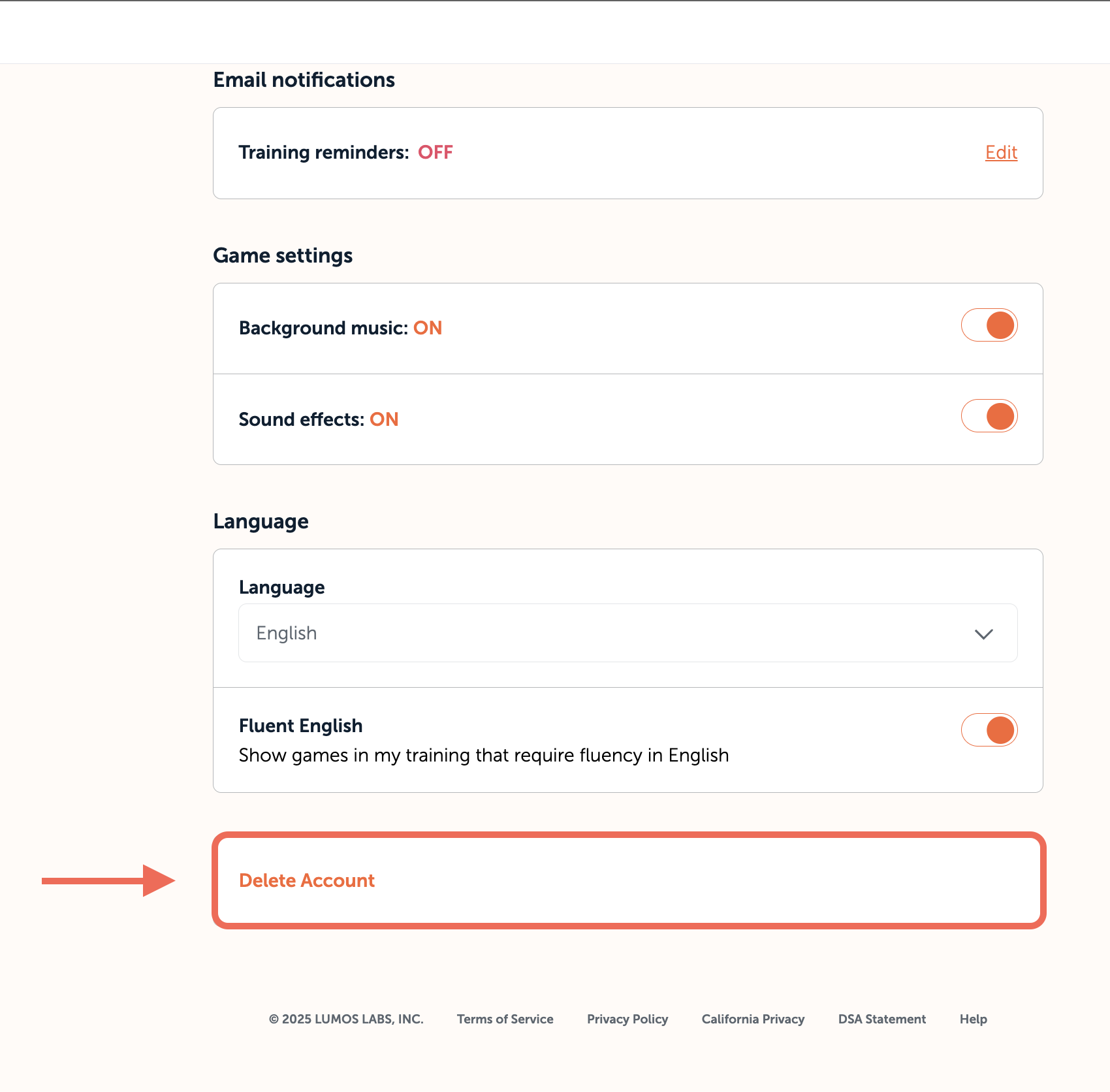This screenshot has height=1092, width=1110.
Task: Click the red OFF status of training reminders
Action: (x=436, y=152)
